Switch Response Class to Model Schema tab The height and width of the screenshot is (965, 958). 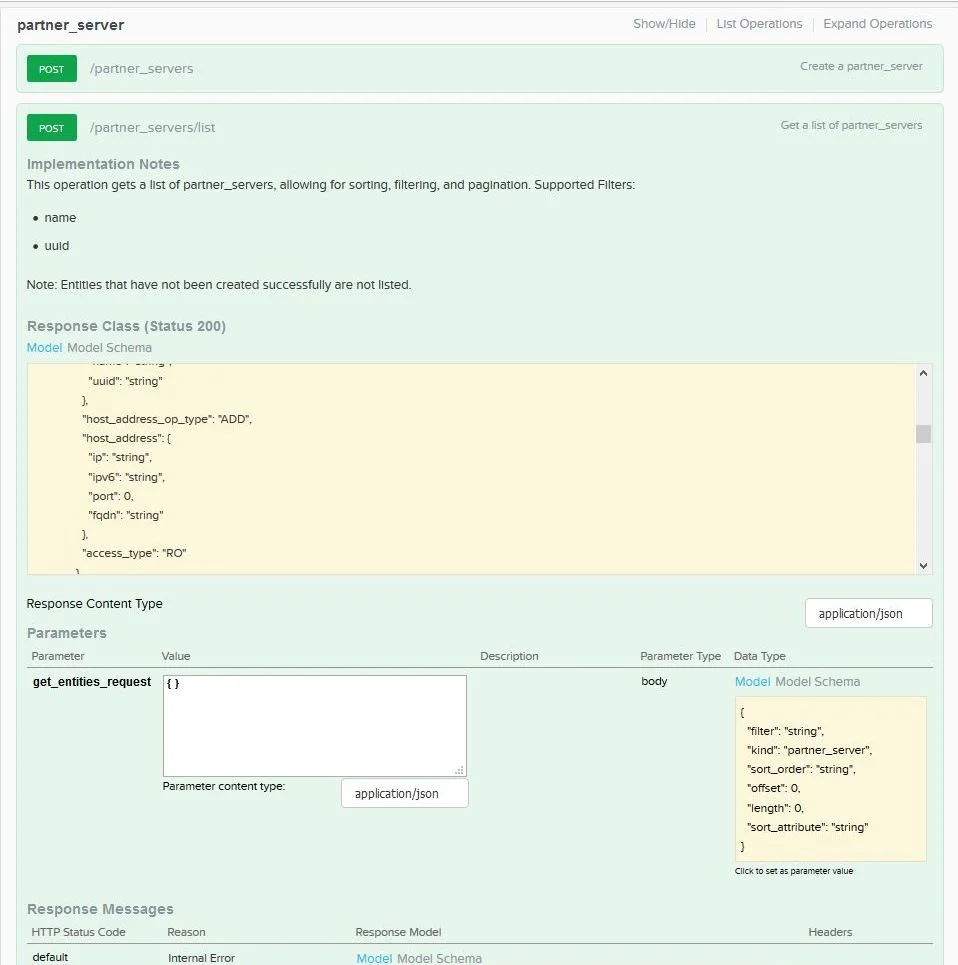tap(109, 348)
